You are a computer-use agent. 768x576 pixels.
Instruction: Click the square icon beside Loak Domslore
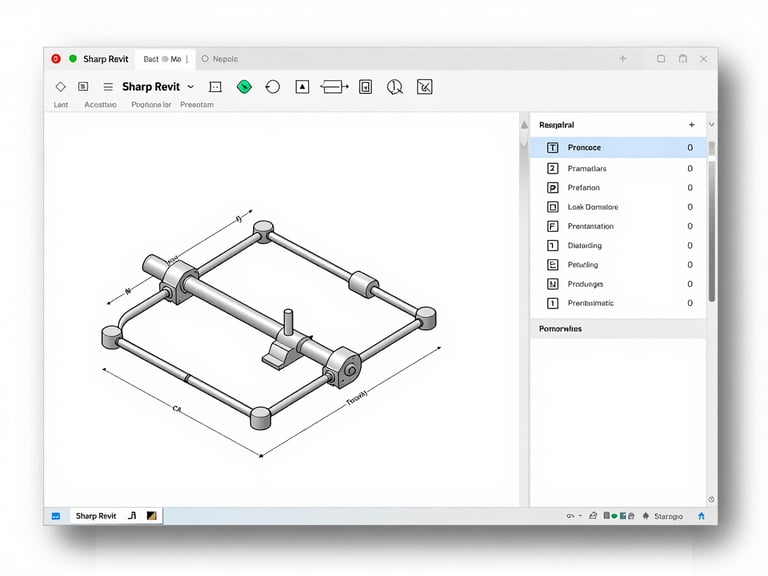[x=552, y=207]
